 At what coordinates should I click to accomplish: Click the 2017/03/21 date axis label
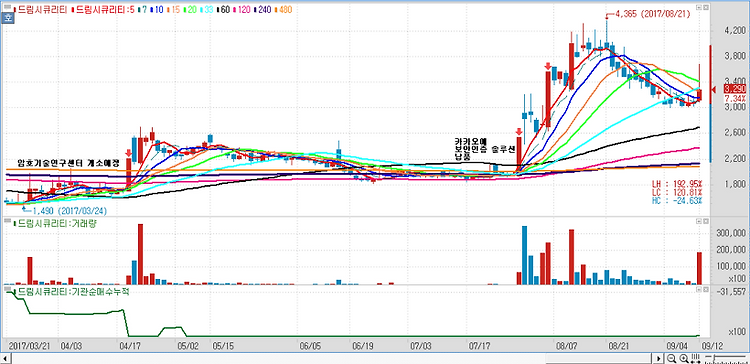coord(30,345)
